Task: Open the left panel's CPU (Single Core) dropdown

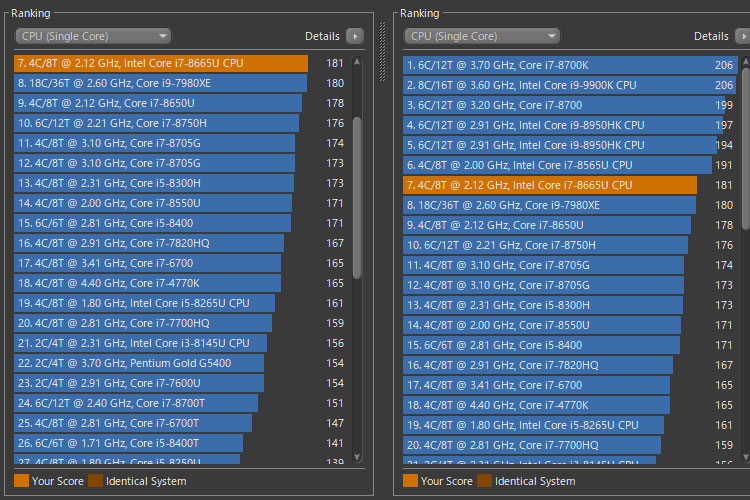Action: tap(92, 36)
